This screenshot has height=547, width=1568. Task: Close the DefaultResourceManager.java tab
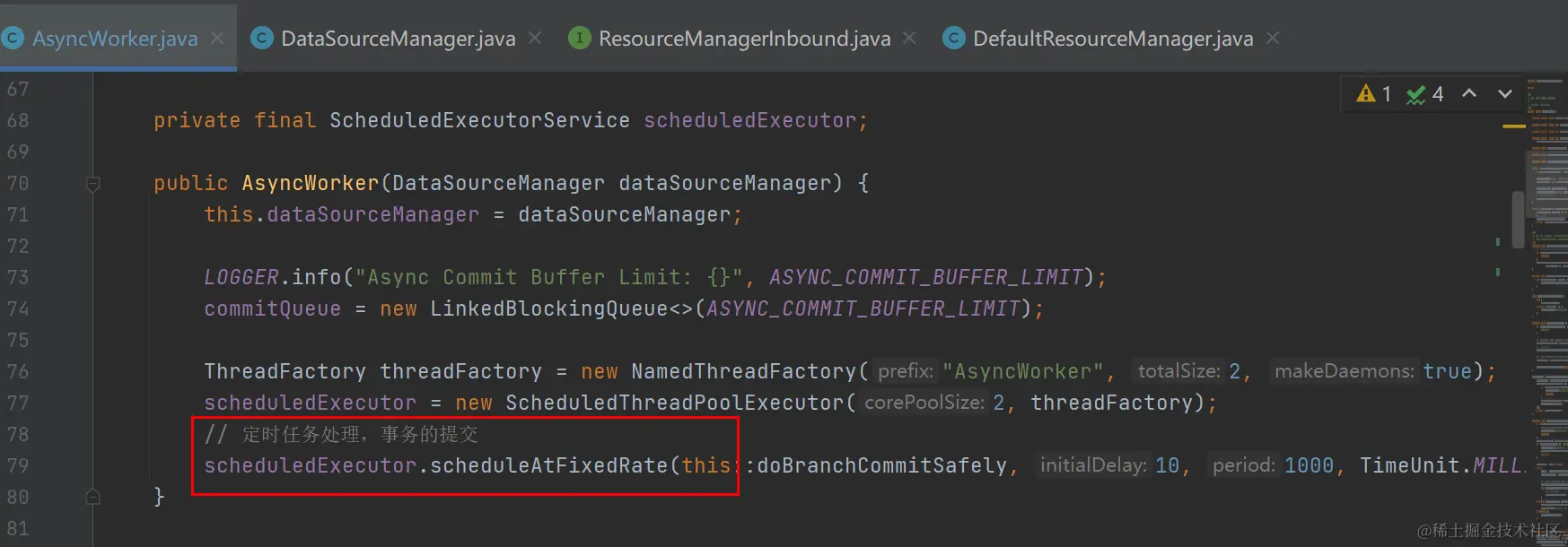coord(1273,38)
